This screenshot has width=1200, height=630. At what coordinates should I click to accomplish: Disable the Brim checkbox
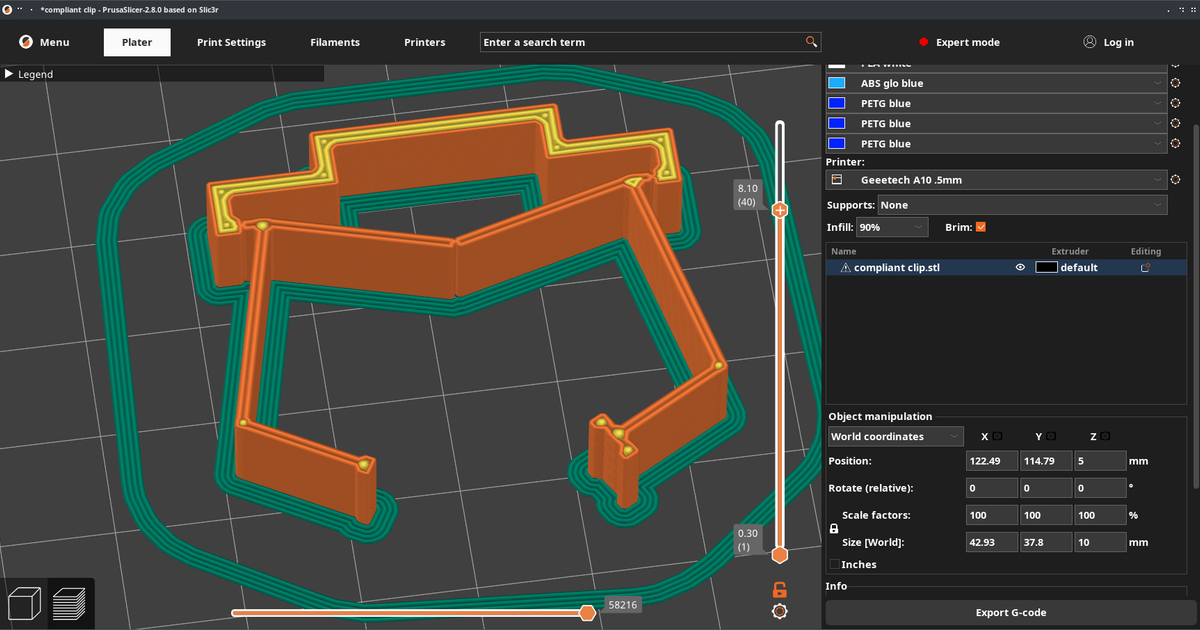(x=980, y=228)
